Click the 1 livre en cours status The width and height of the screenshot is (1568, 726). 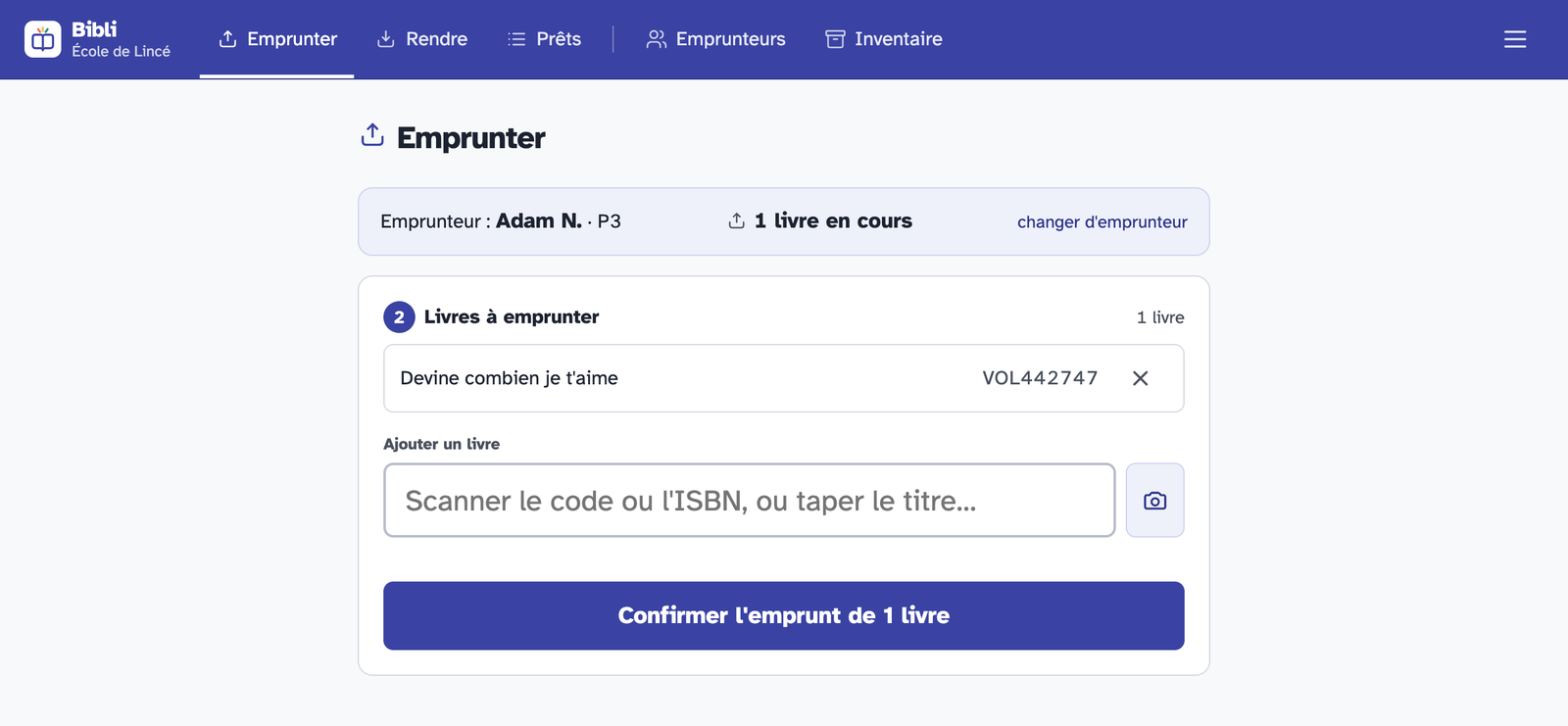pyautogui.click(x=820, y=221)
